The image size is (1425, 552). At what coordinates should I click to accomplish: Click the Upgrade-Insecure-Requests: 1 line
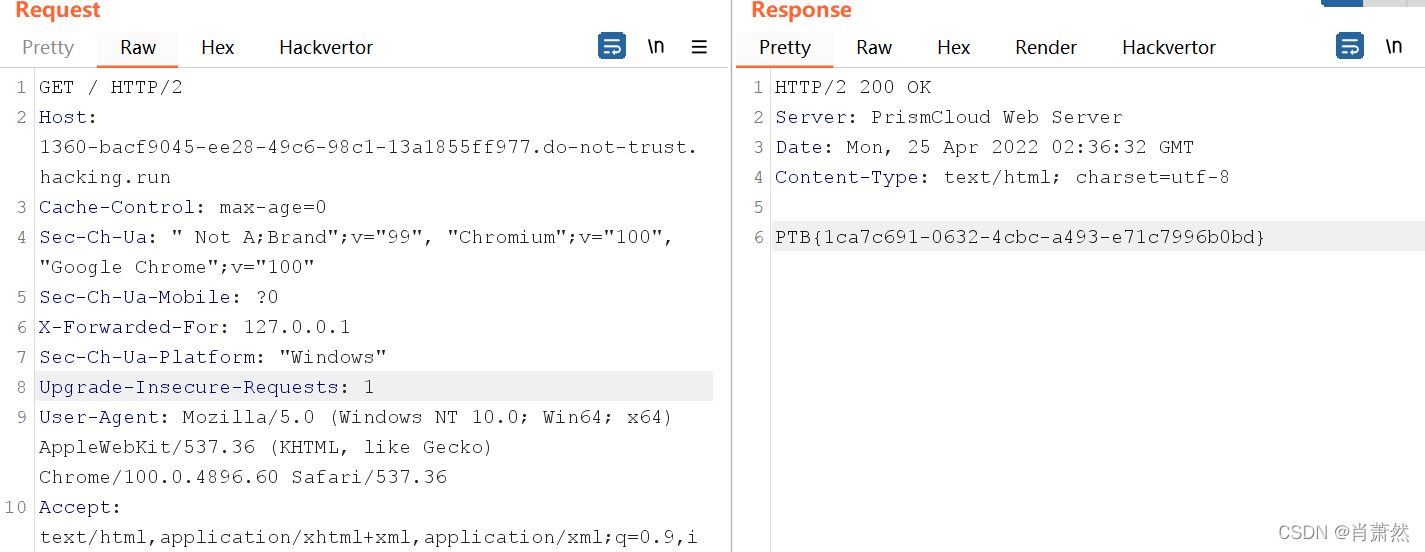pos(207,387)
